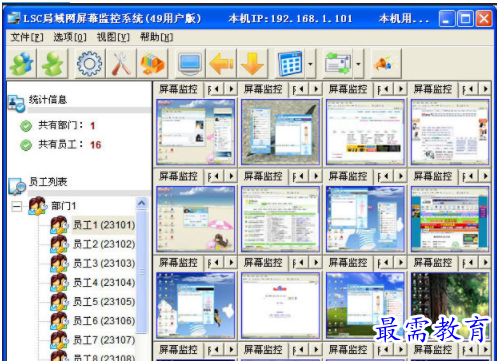The height and width of the screenshot is (361, 497).
Task: Click tab scroll left arrow above shopping webpage thumbnail
Action: pos(471,176)
